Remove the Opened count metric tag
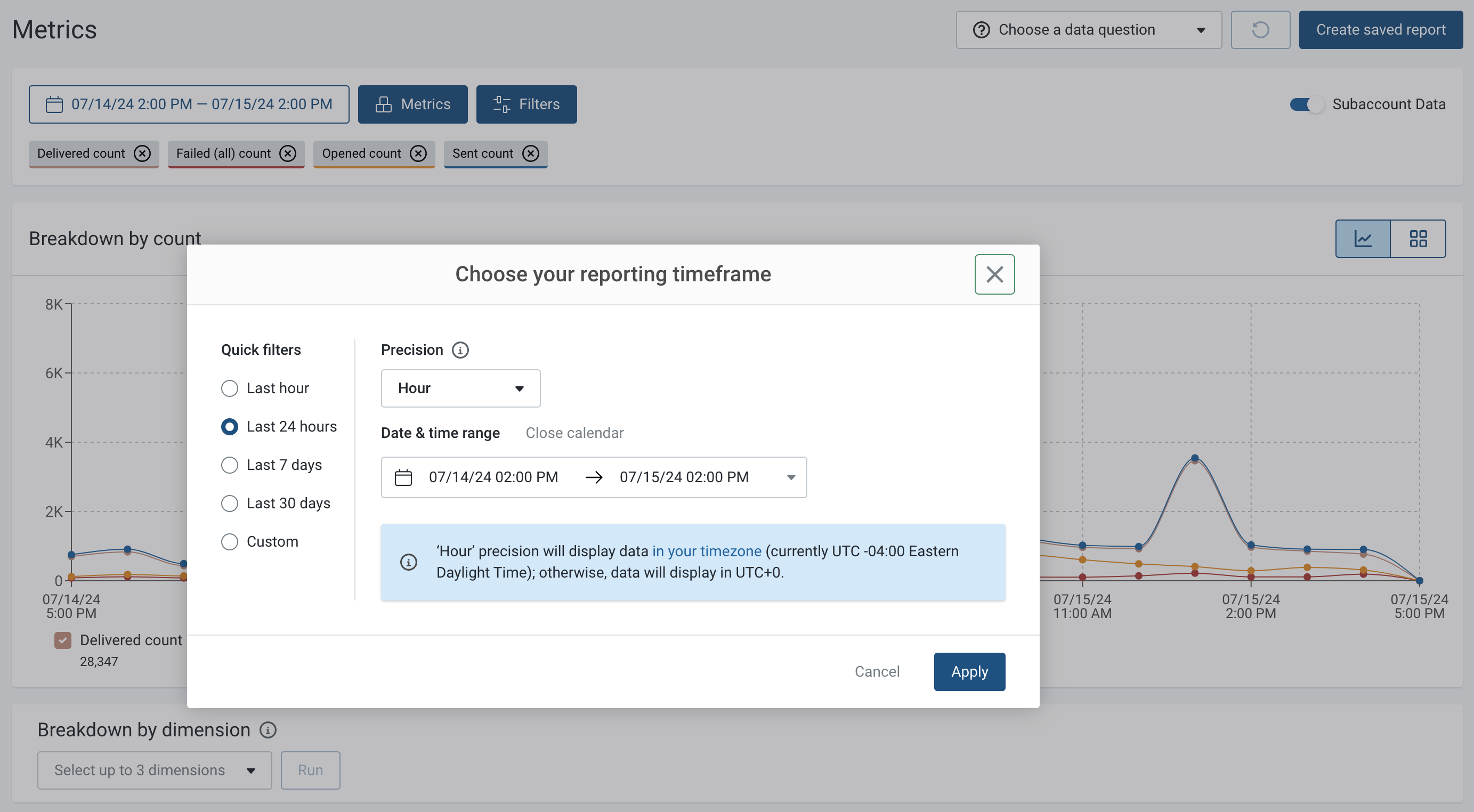 pos(418,153)
